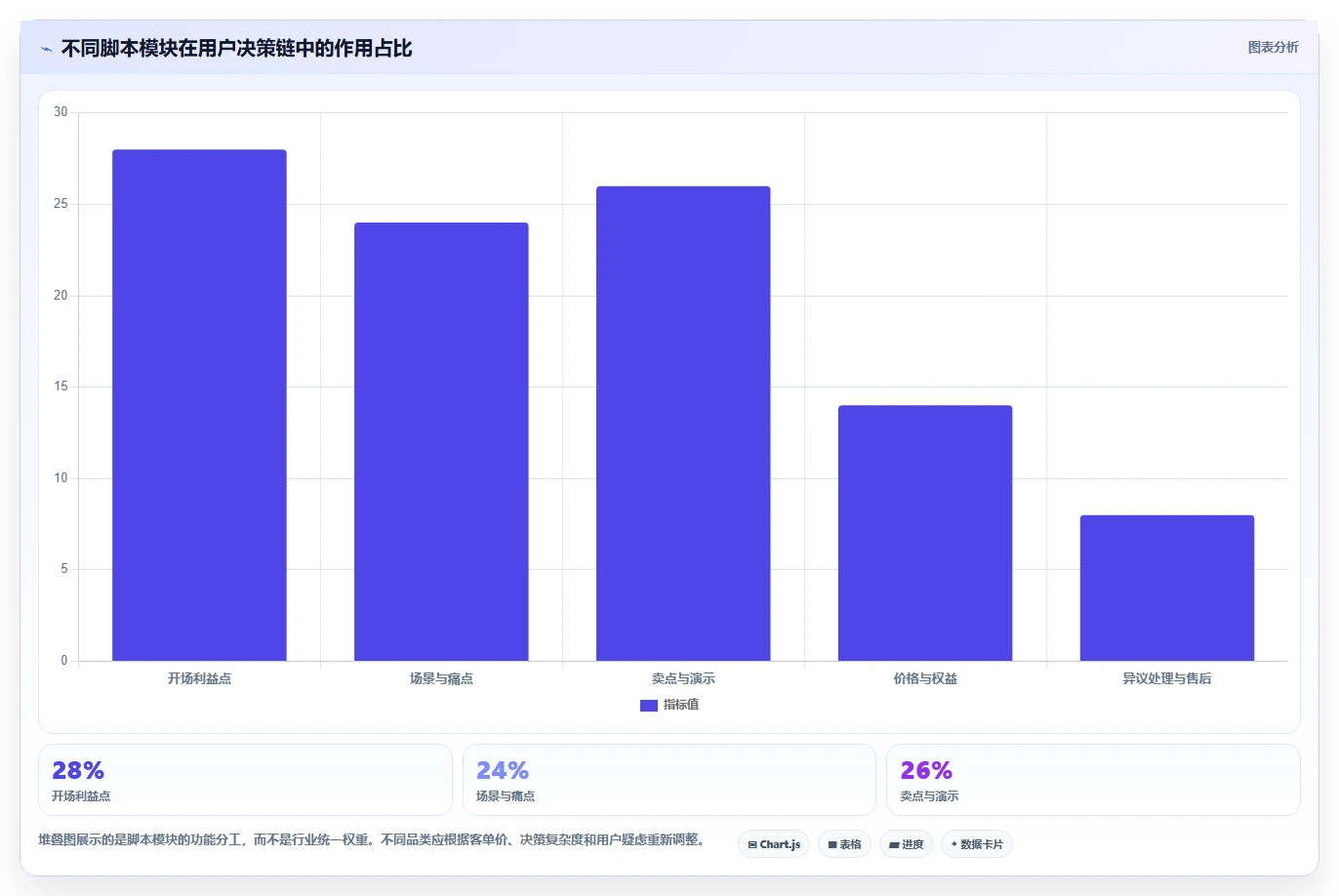
Task: Click the 场景与痛点 x-axis label
Action: (441, 678)
